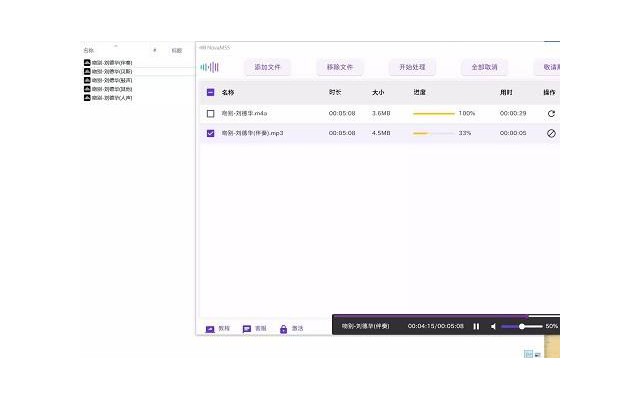640x400 pixels.
Task: Open the (人声) file in the file explorer list
Action: point(108,98)
